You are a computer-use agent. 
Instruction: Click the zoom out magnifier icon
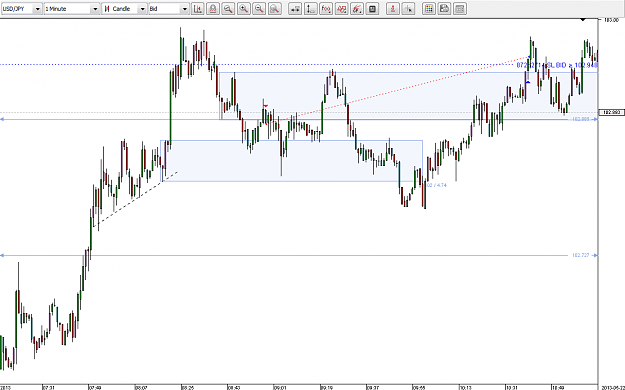pyautogui.click(x=259, y=9)
